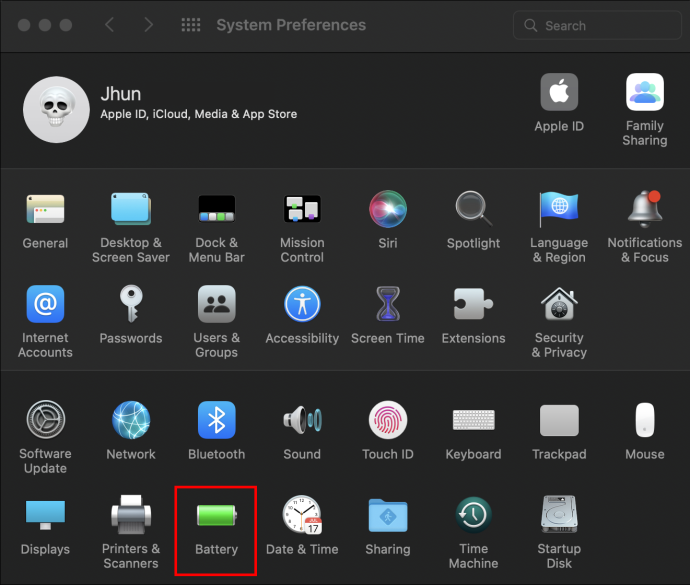
Task: Select Jhun's skull profile picture
Action: coord(56,110)
